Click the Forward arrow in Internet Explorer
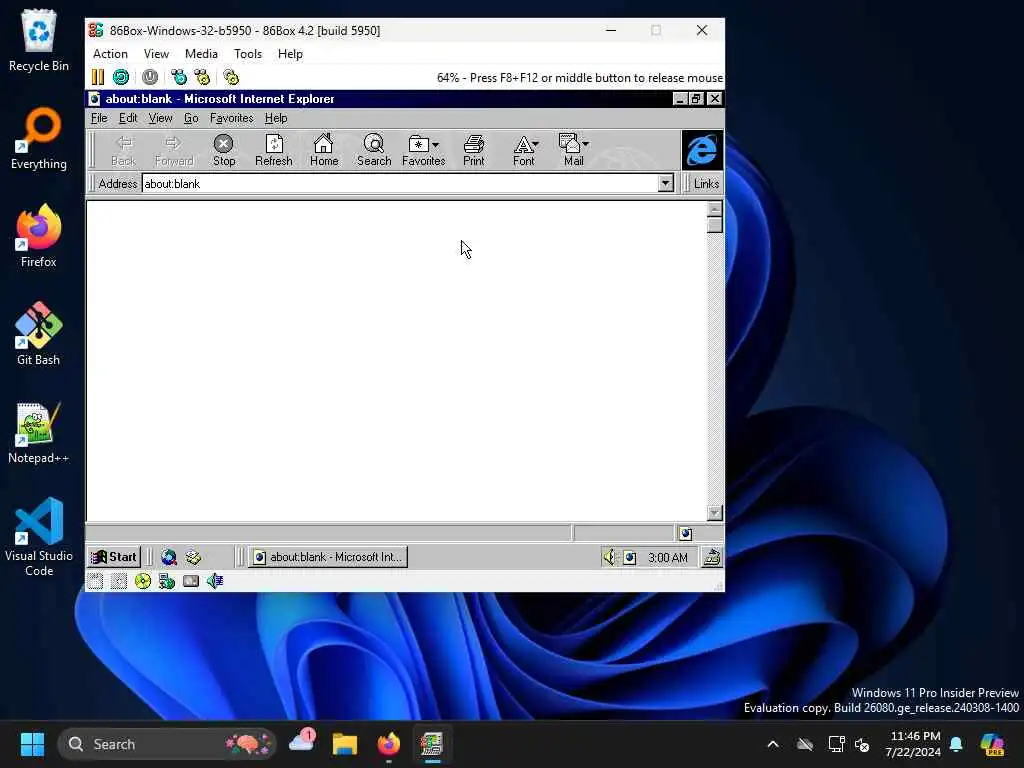This screenshot has height=768, width=1024. tap(174, 150)
